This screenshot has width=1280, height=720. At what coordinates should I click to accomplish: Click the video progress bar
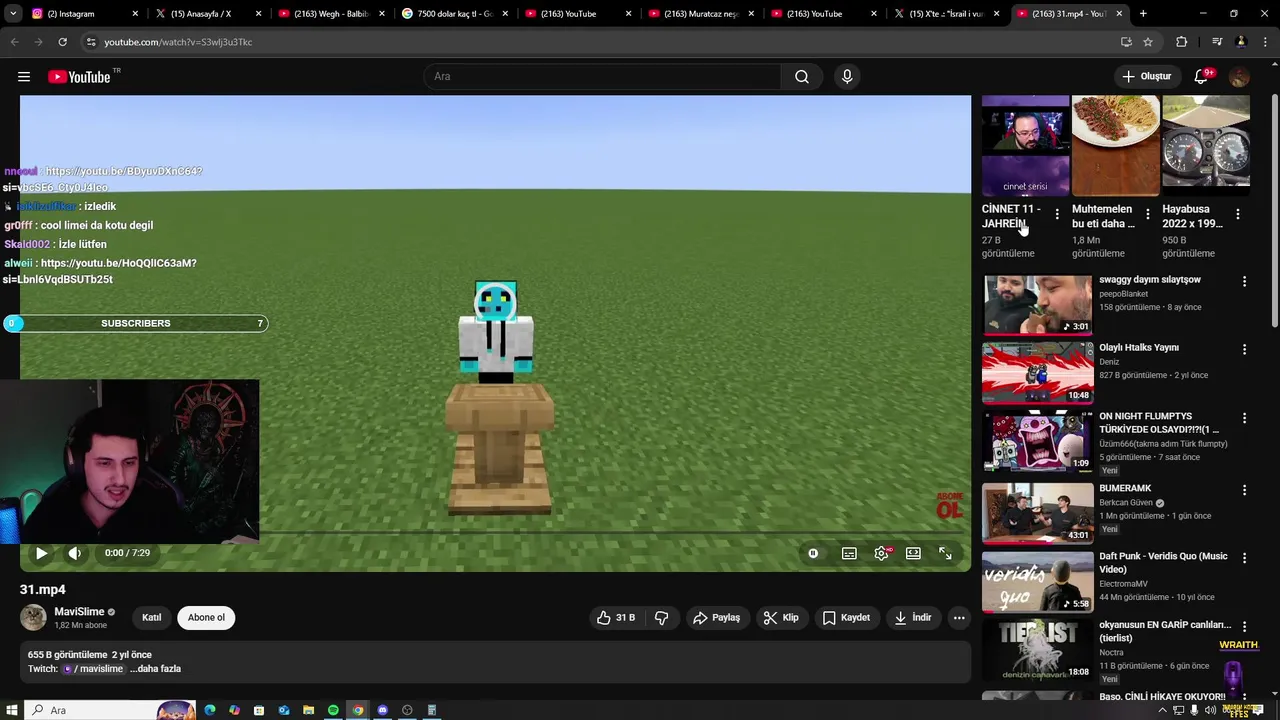tap(495, 534)
